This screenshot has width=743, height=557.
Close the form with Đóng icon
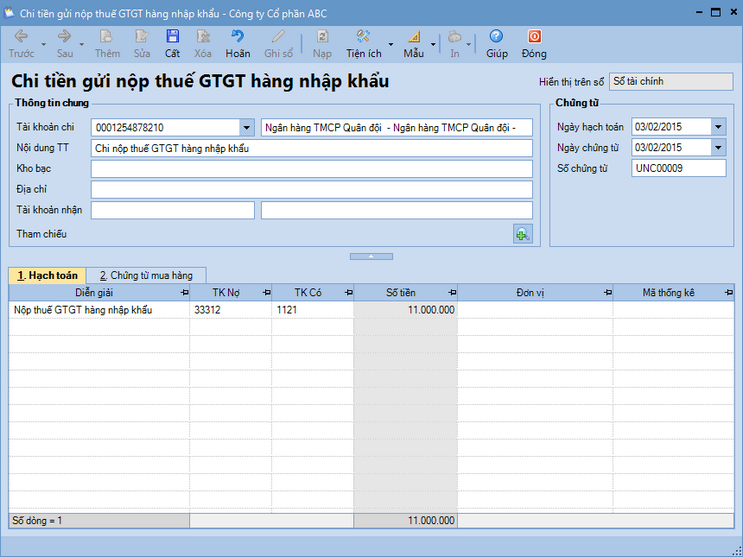click(x=535, y=37)
